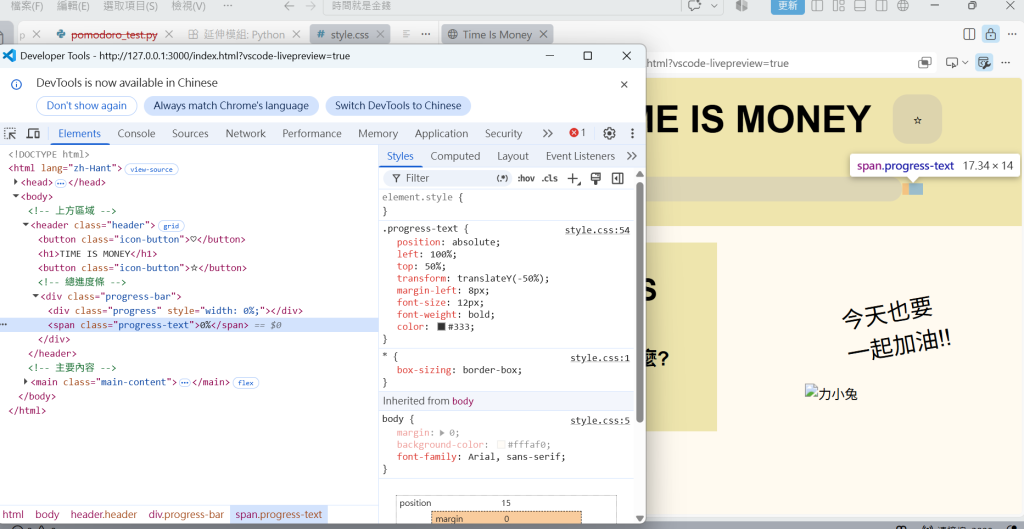
Task: Open the Performance panel tab
Action: point(312,133)
